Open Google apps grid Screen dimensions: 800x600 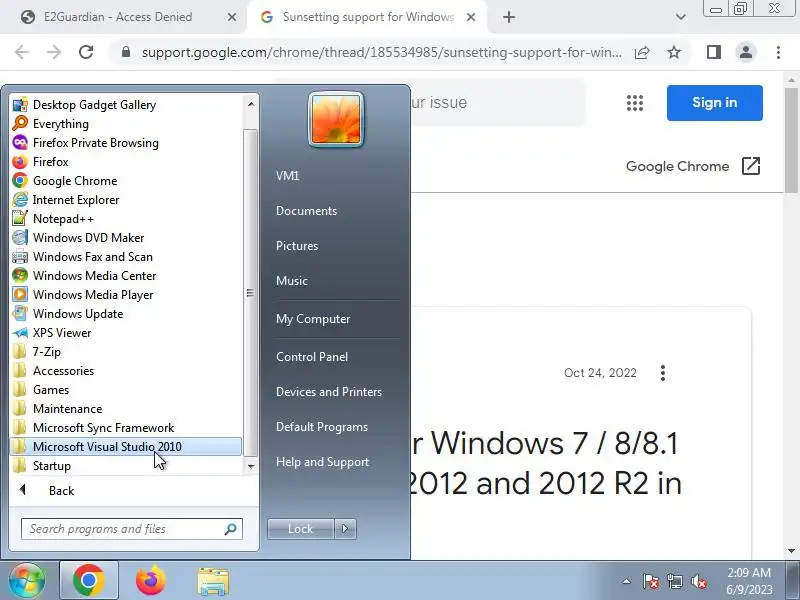pos(635,103)
